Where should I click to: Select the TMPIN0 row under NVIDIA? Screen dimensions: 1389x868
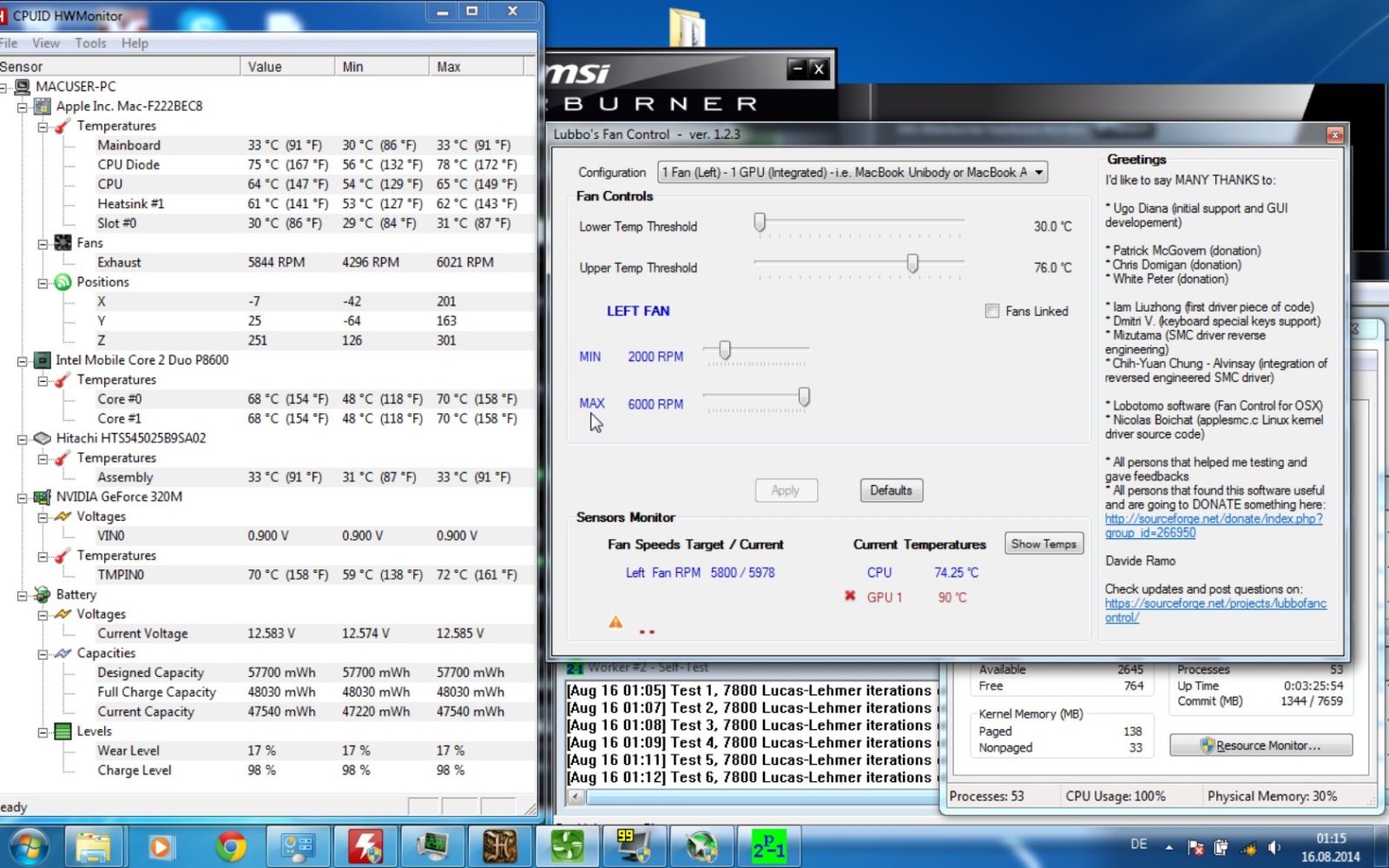coord(268,575)
